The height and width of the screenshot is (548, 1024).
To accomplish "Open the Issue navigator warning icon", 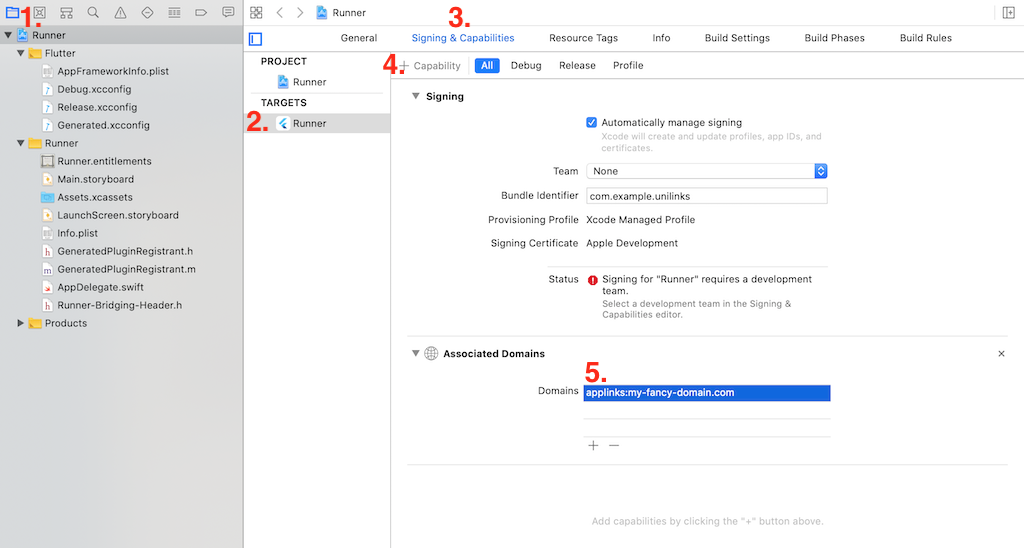I will coord(120,12).
